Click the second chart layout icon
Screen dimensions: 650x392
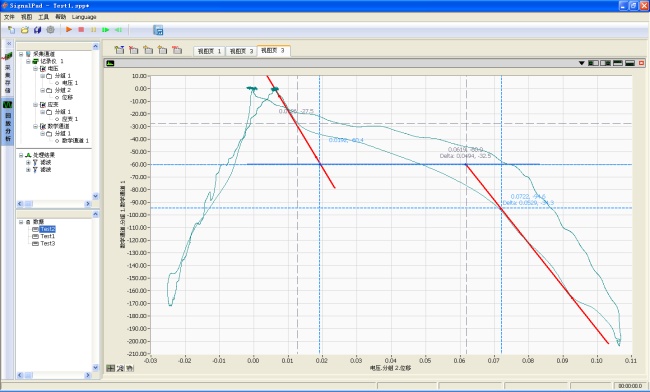point(606,63)
